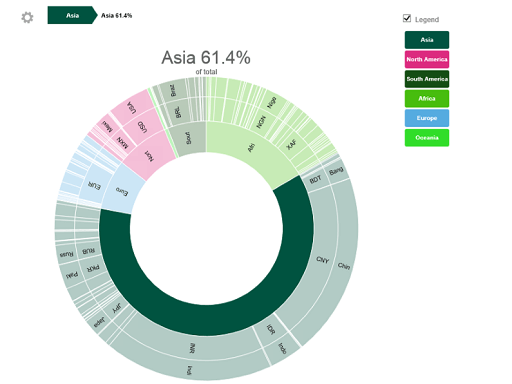Click the Mexi country segment

pyautogui.click(x=107, y=127)
